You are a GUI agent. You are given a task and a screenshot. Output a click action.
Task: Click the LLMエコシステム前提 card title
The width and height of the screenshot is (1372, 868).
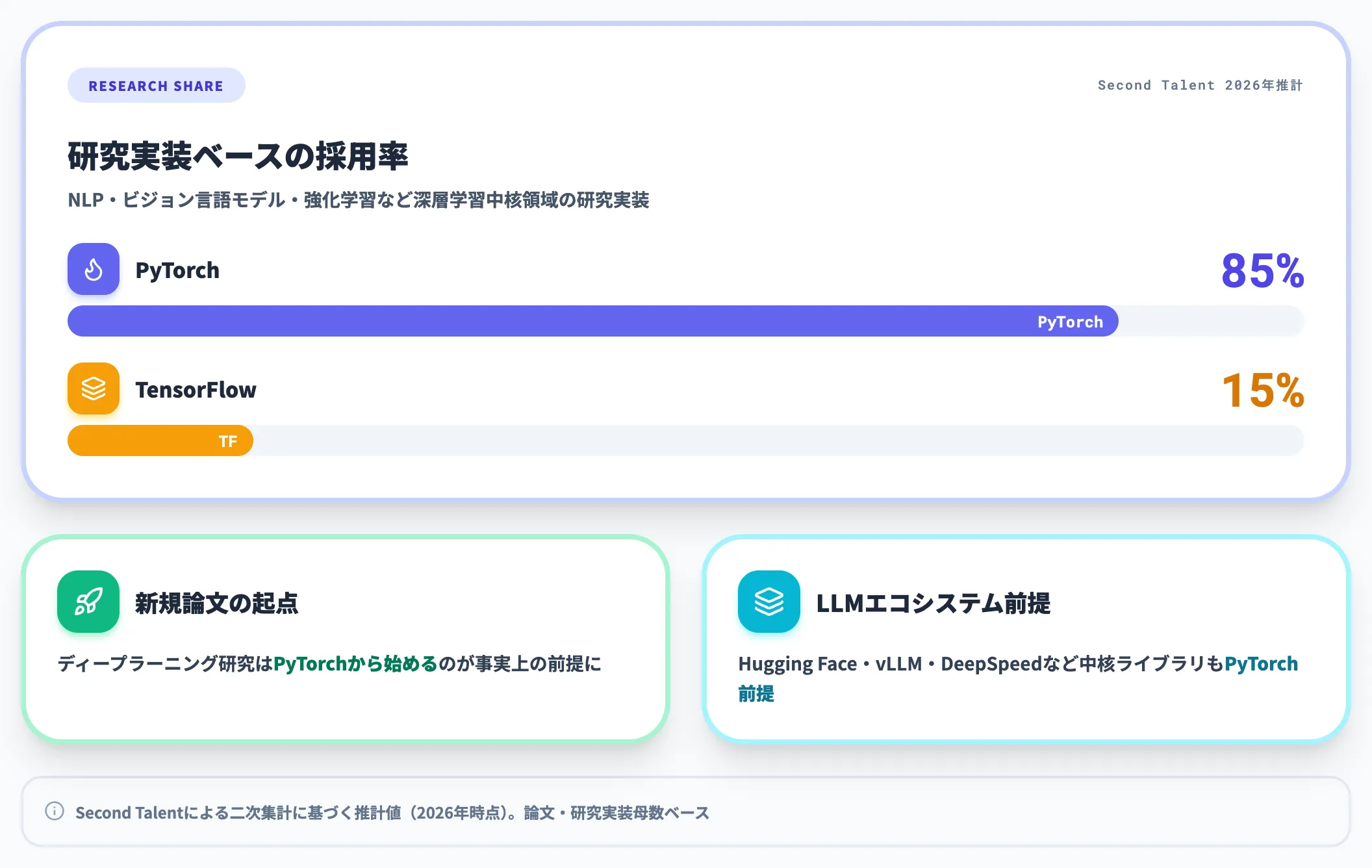coord(933,603)
